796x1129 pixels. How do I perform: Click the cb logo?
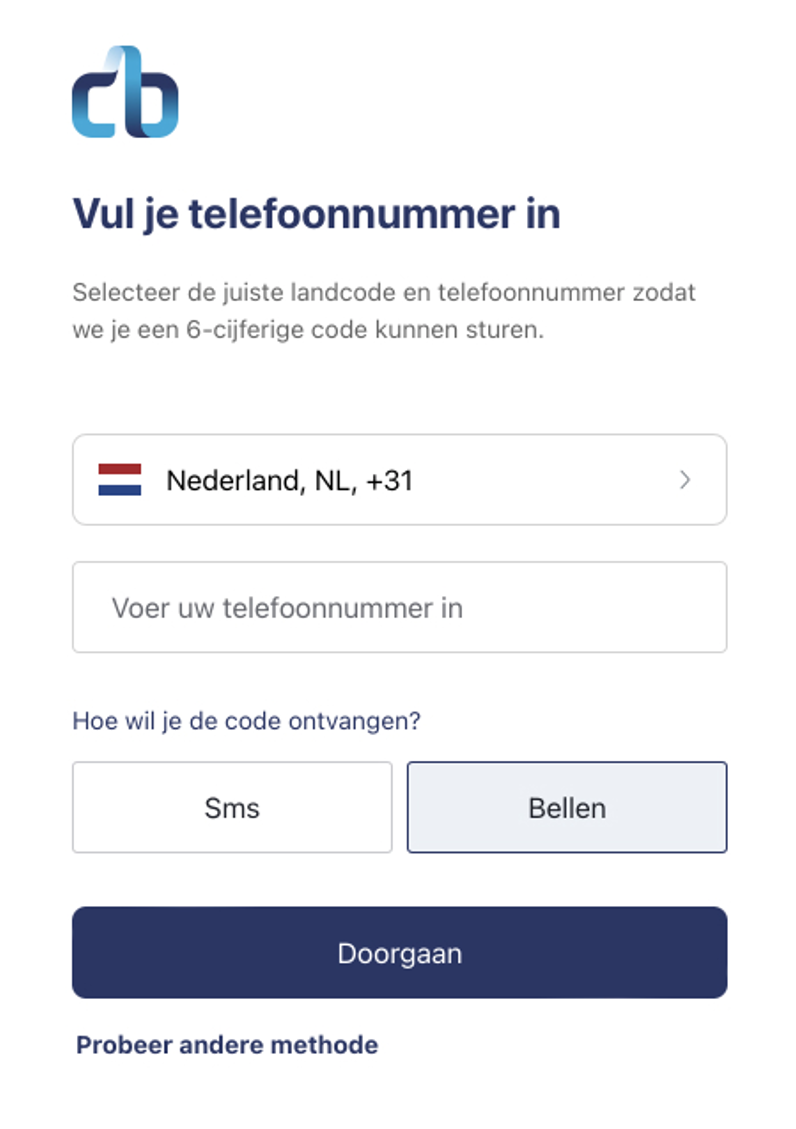click(125, 92)
